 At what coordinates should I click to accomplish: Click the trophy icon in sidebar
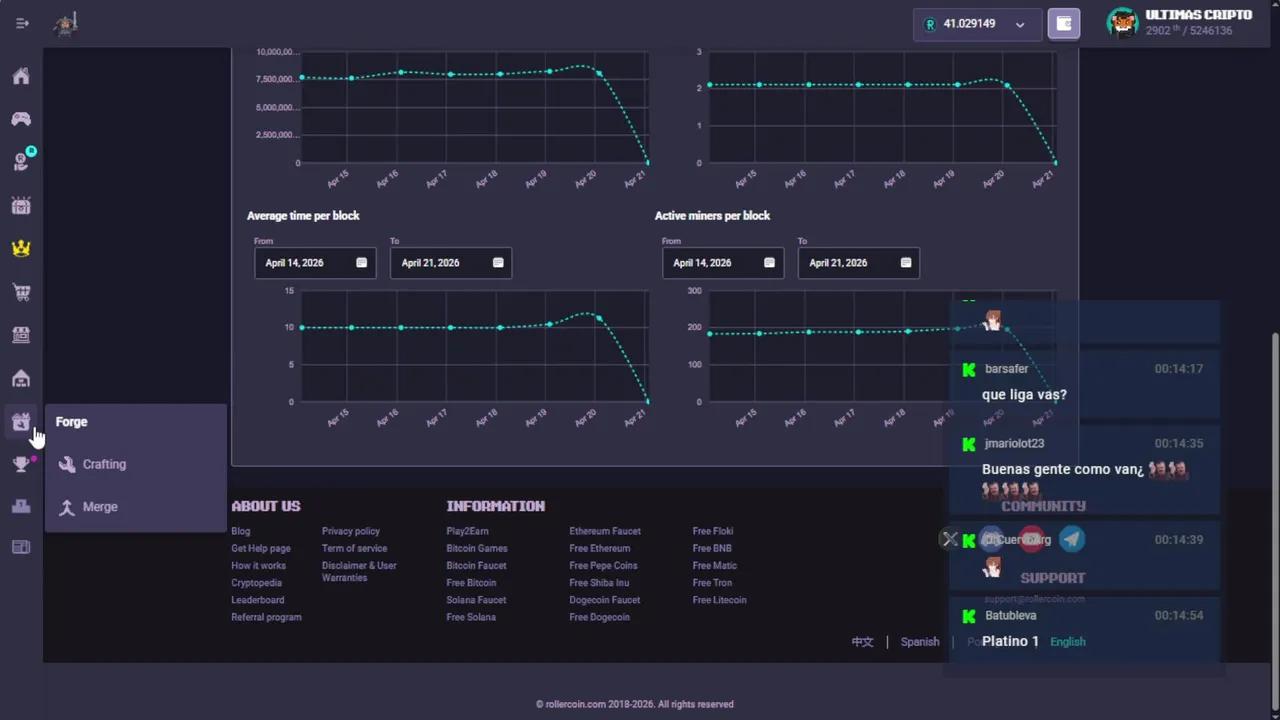pos(21,464)
